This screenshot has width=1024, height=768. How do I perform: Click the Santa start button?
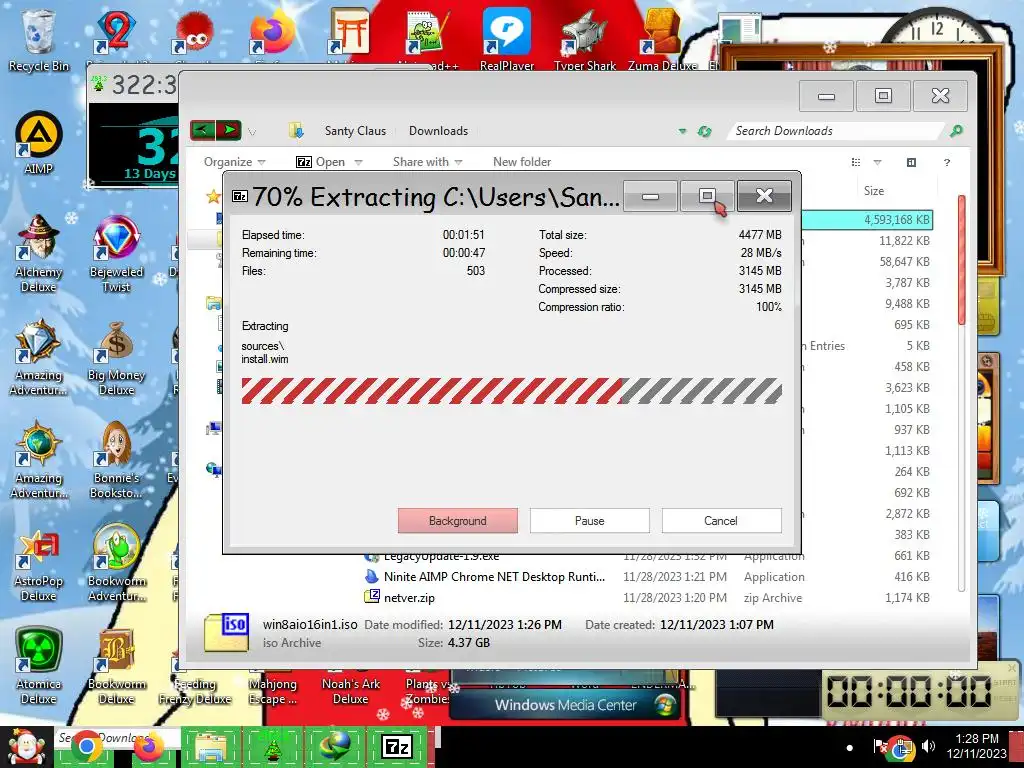[25, 746]
